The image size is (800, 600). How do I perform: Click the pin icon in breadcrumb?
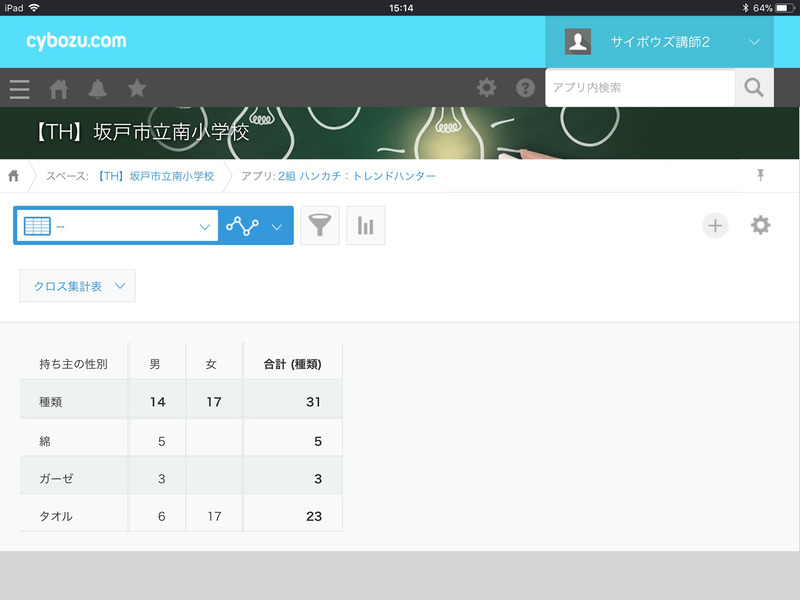(760, 175)
